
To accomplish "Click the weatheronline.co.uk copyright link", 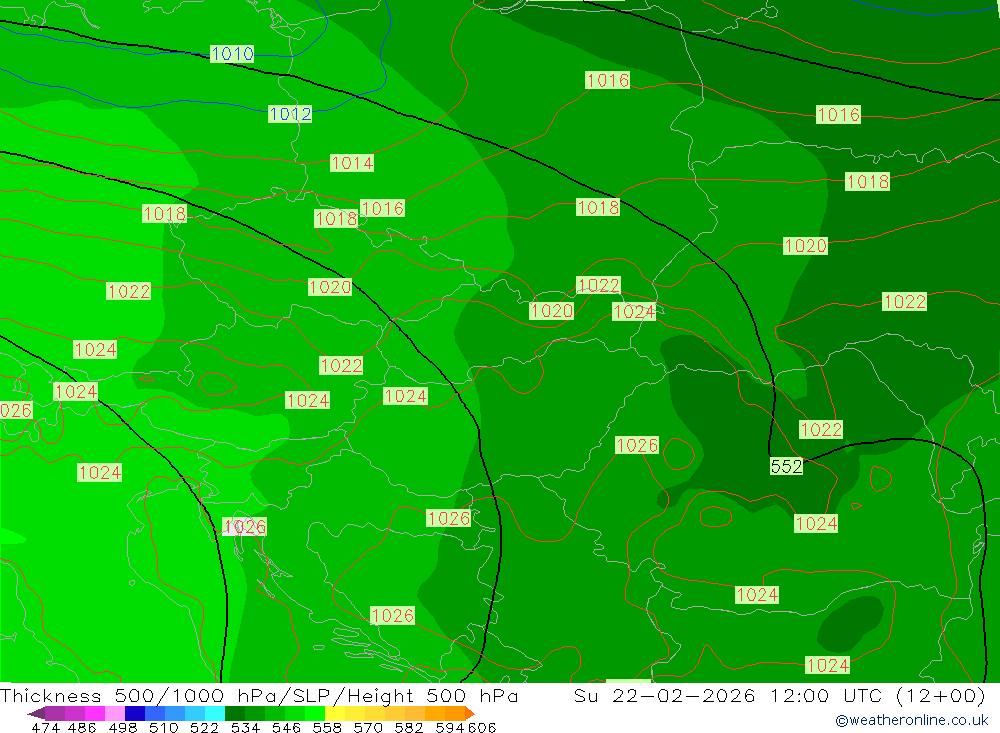I will pos(912,720).
